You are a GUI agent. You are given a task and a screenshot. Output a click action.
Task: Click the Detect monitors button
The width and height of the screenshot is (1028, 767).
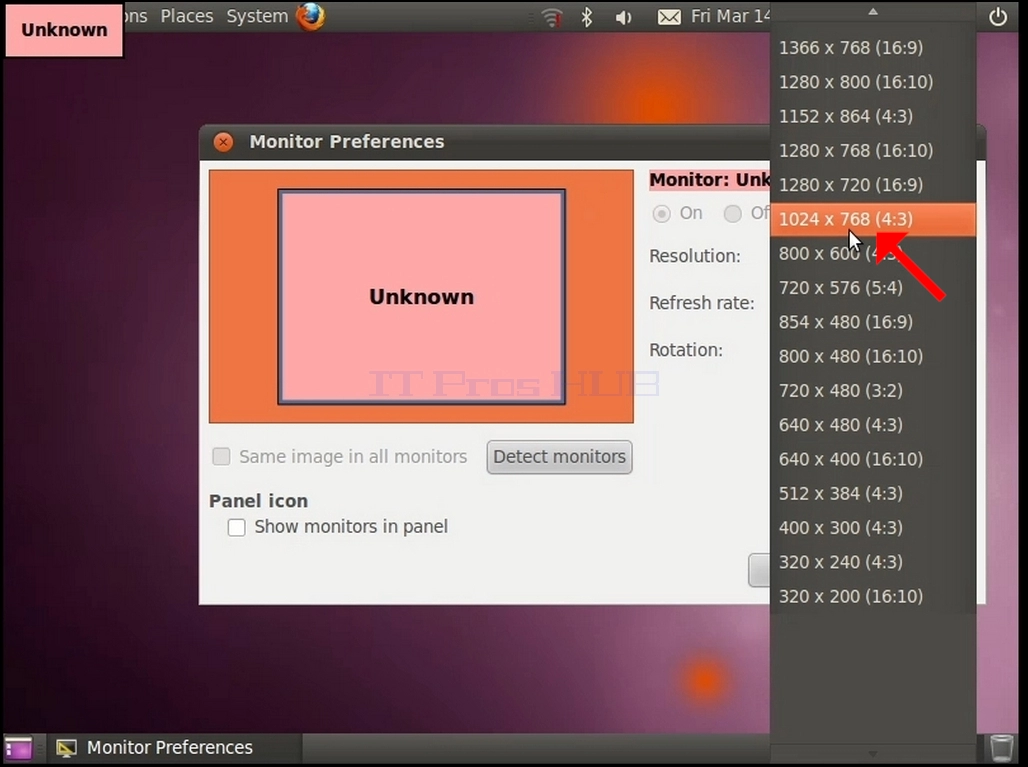tap(559, 457)
